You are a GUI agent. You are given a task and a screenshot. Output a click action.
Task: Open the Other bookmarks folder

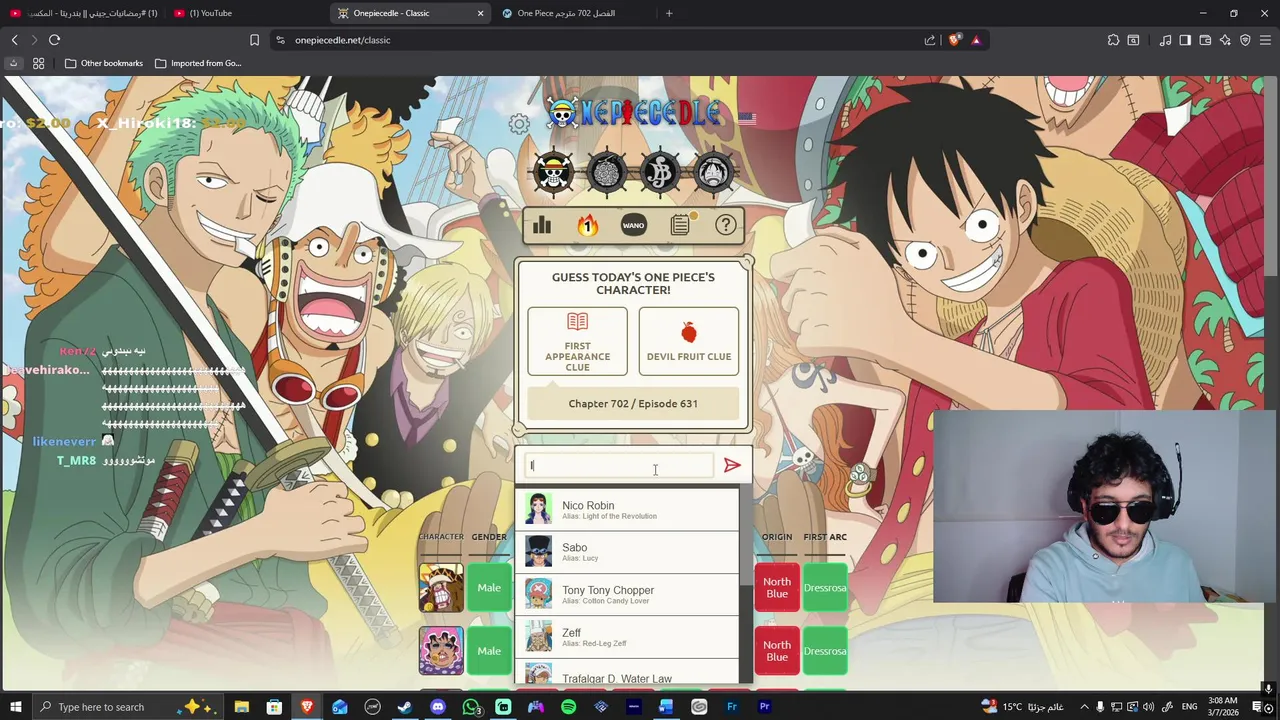[104, 63]
